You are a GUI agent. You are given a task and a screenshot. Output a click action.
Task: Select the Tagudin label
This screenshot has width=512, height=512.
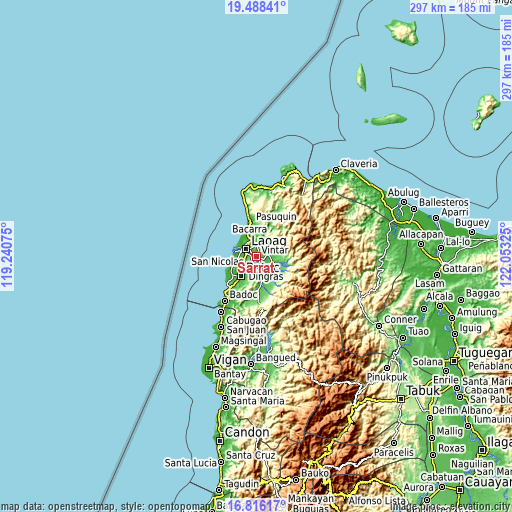tap(242, 484)
